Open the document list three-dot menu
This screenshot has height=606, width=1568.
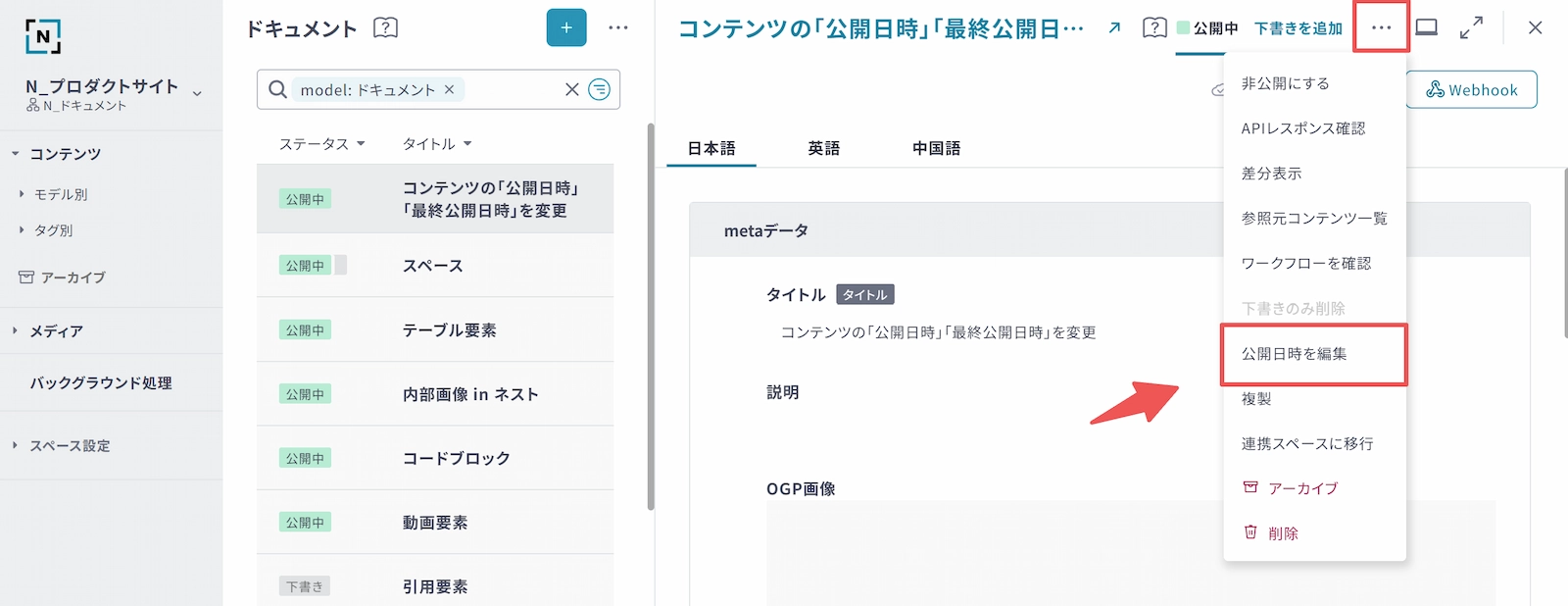[x=618, y=27]
